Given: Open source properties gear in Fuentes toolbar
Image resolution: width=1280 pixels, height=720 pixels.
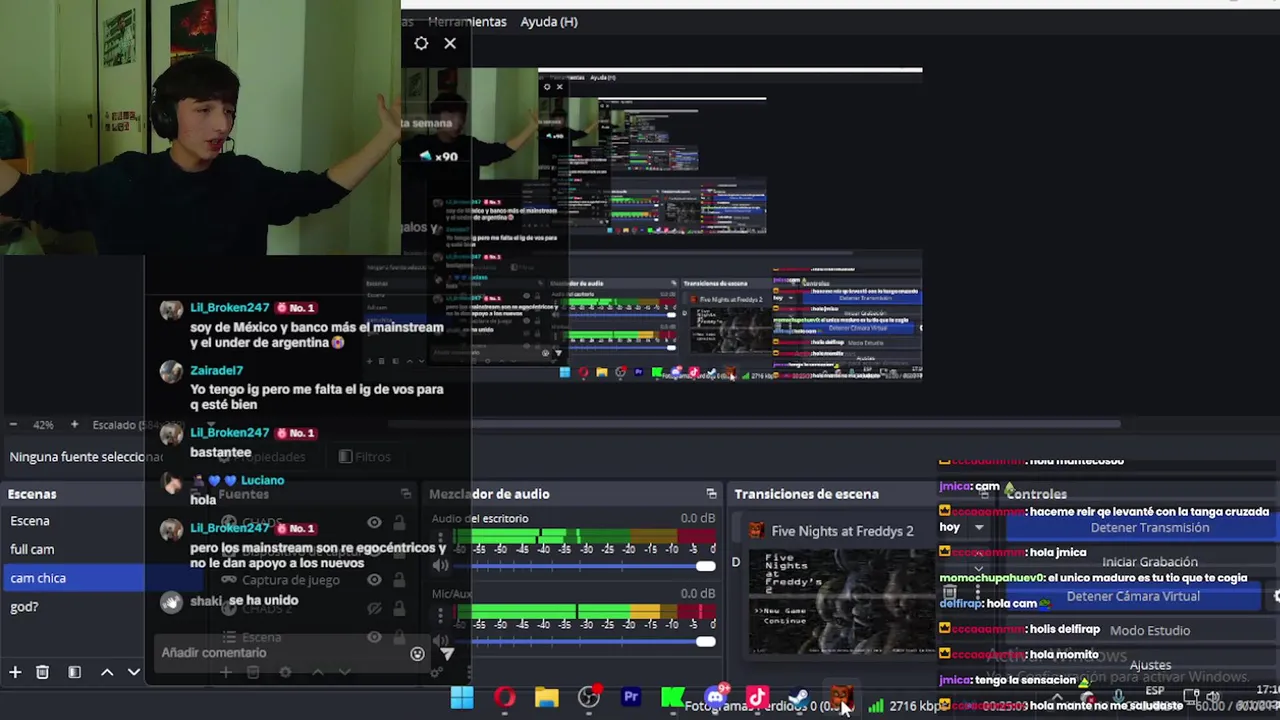Looking at the screenshot, I should pyautogui.click(x=285, y=673).
